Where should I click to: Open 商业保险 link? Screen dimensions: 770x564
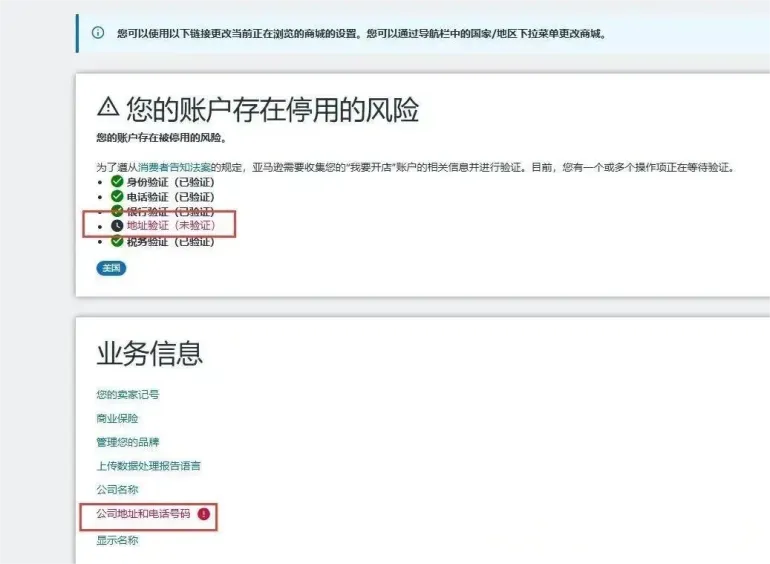click(117, 418)
